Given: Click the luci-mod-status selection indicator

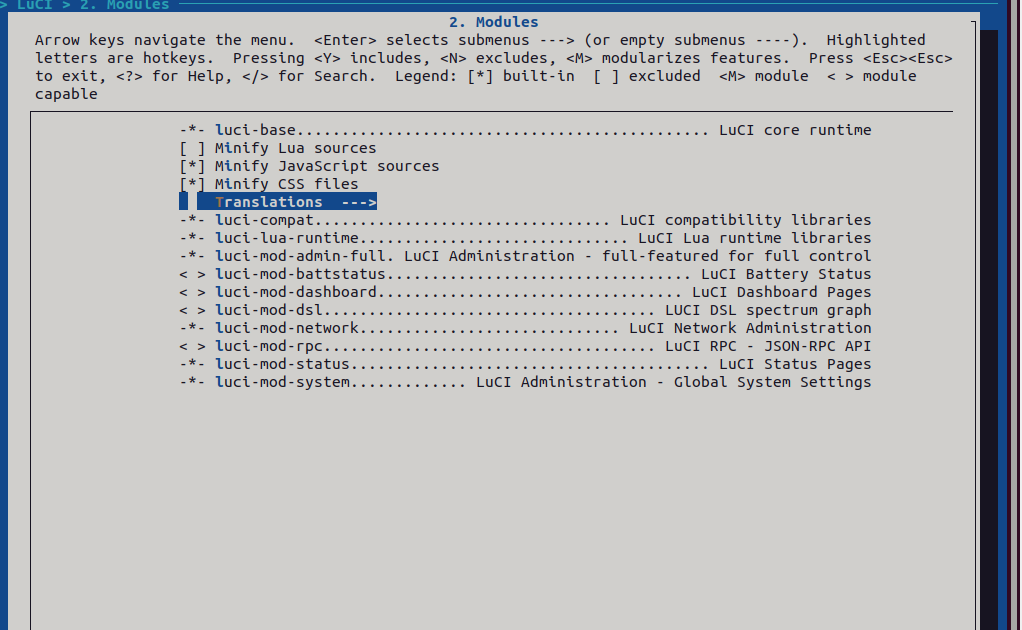Looking at the screenshot, I should pos(192,364).
